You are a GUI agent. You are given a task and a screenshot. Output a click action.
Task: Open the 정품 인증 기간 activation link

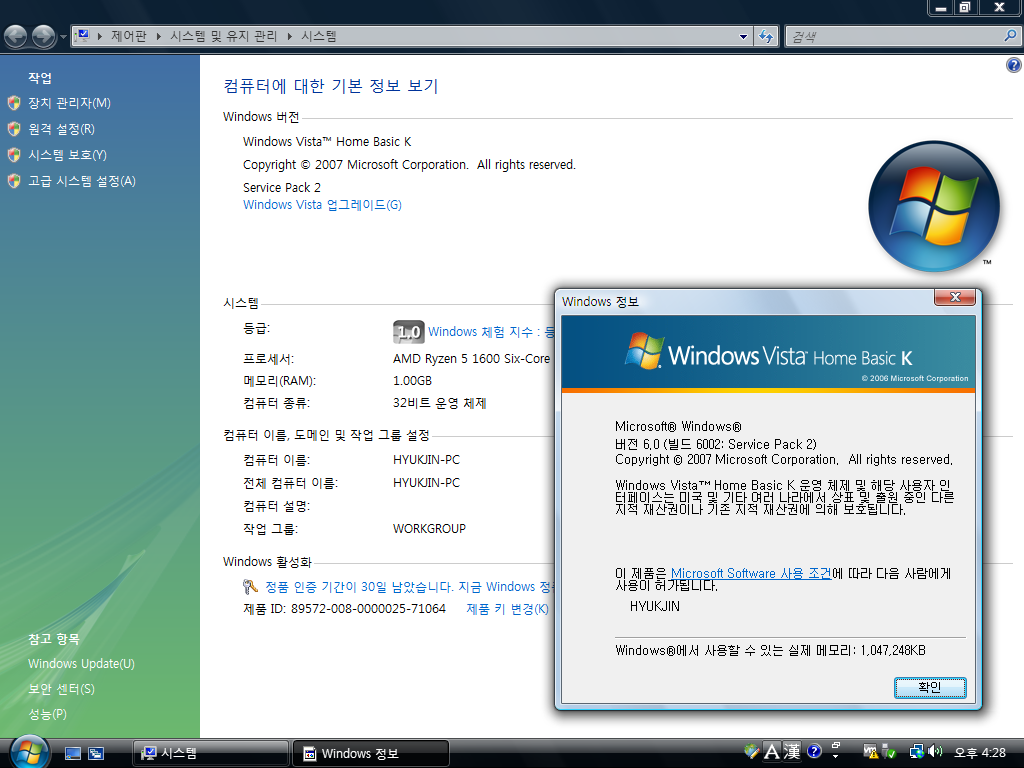[x=409, y=587]
